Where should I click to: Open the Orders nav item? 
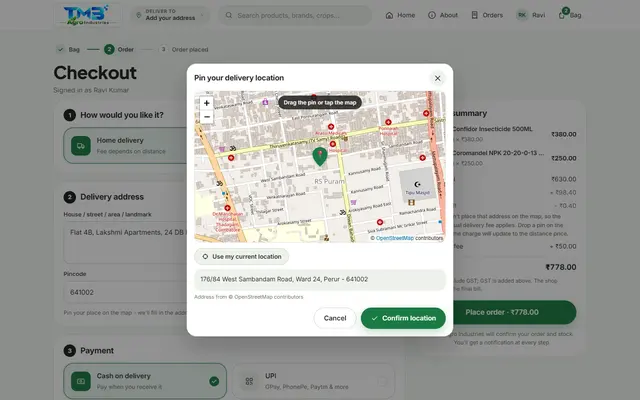tap(487, 15)
